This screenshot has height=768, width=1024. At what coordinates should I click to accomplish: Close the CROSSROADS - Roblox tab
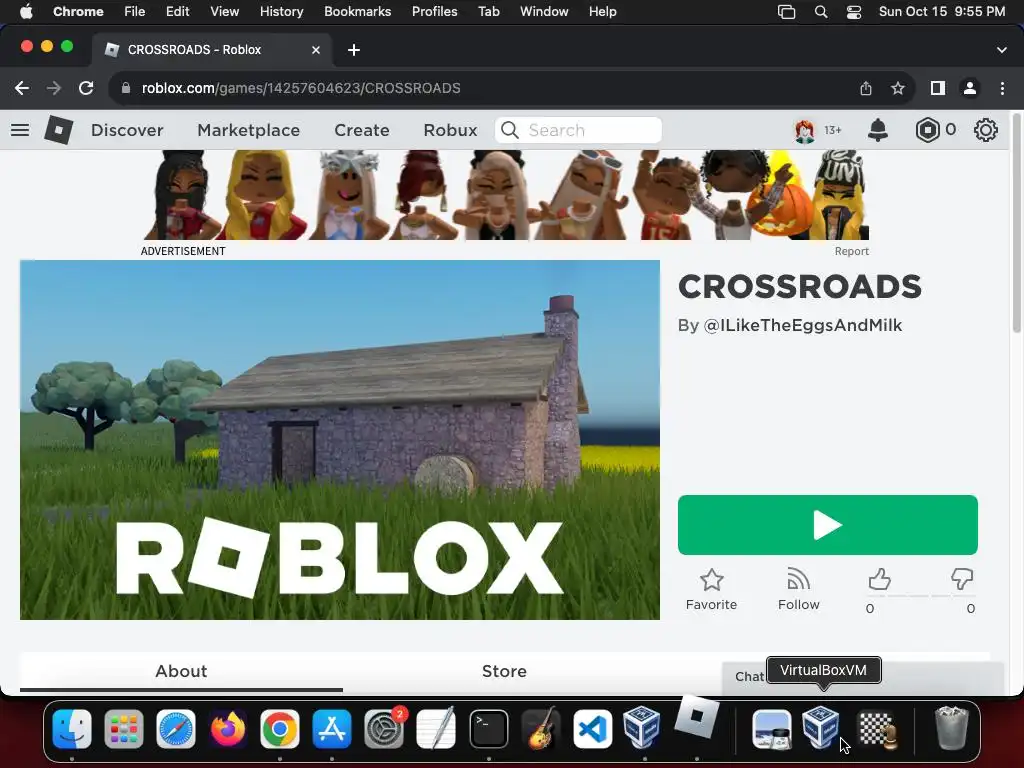(316, 50)
